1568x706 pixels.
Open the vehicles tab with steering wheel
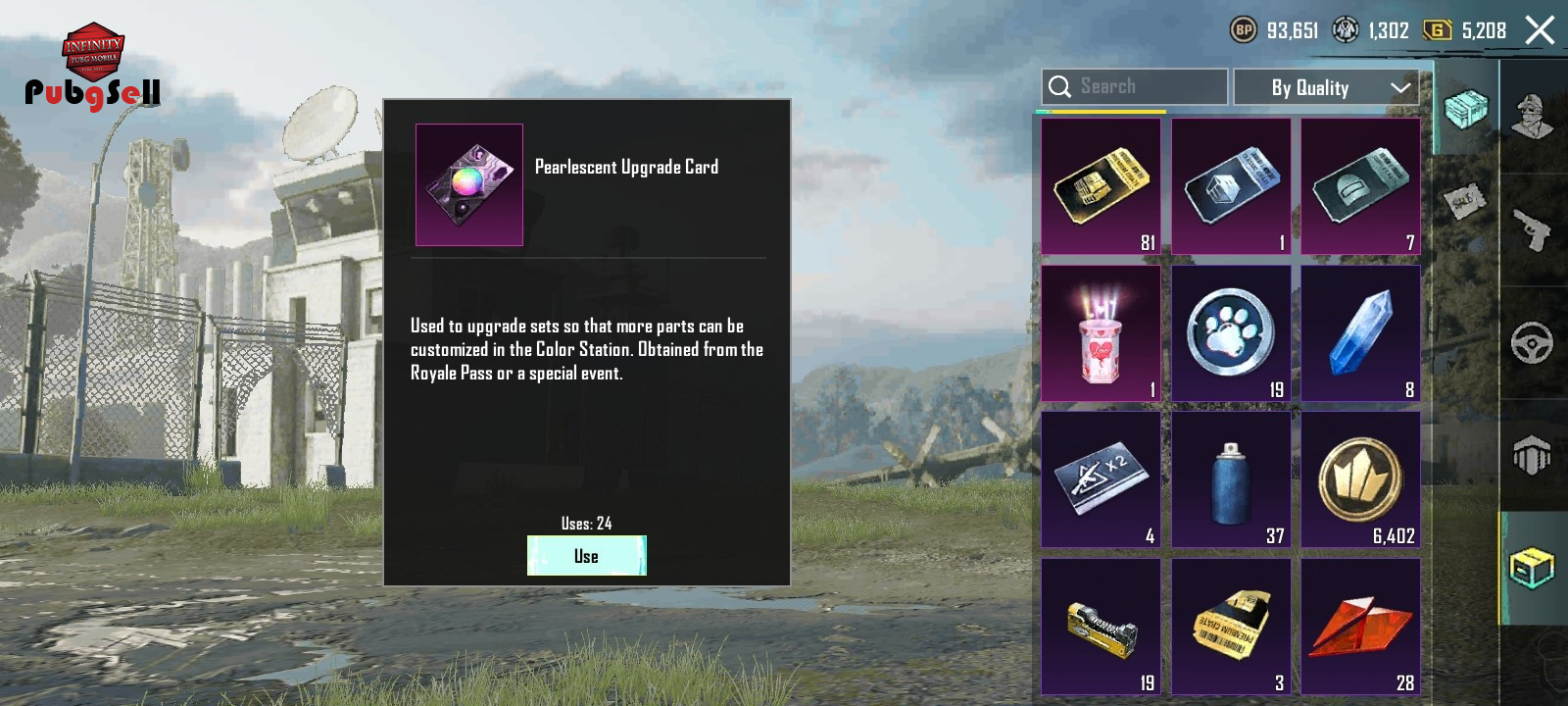coord(1534,343)
